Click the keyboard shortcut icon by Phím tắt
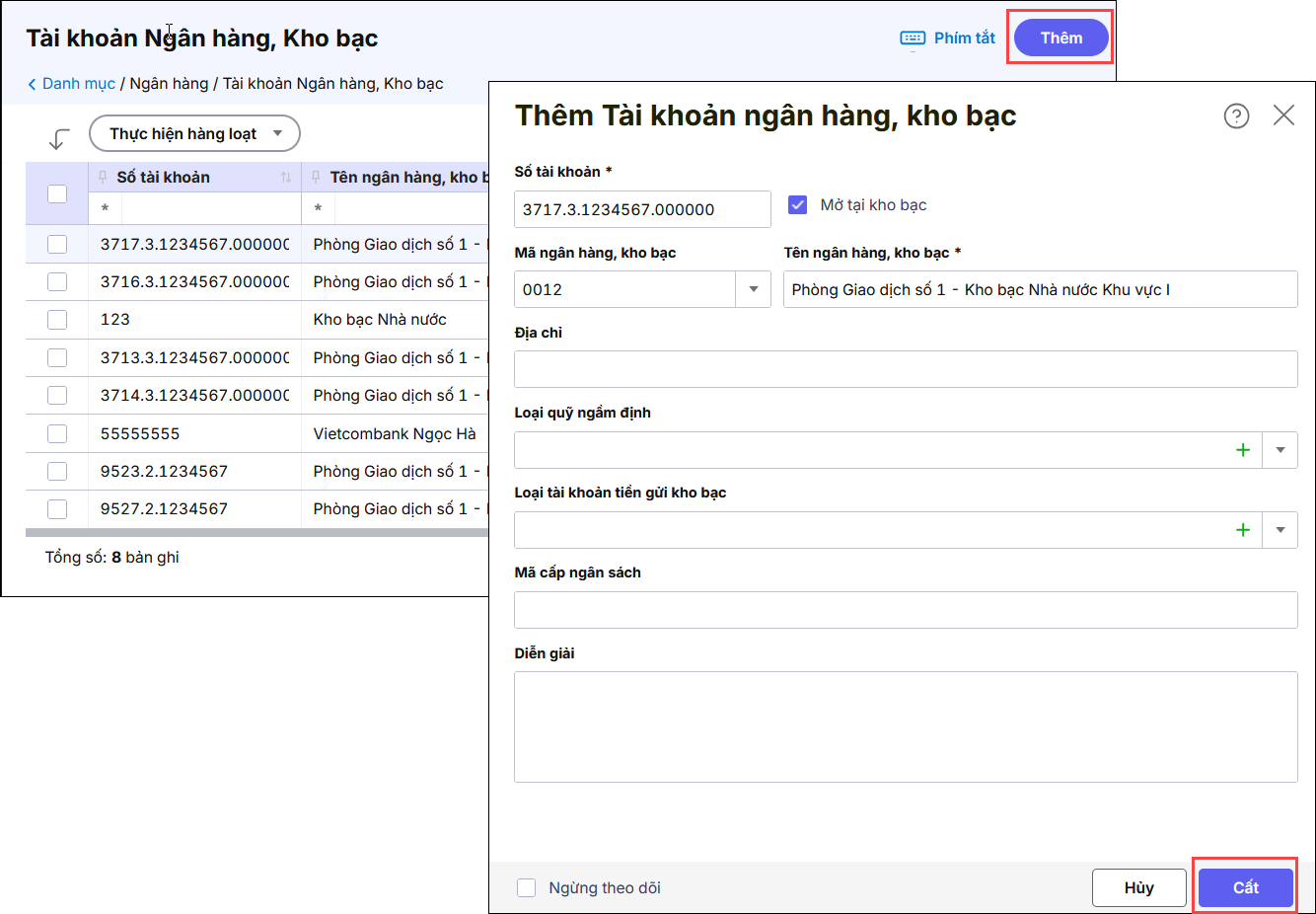This screenshot has width=1316, height=914. (x=913, y=38)
